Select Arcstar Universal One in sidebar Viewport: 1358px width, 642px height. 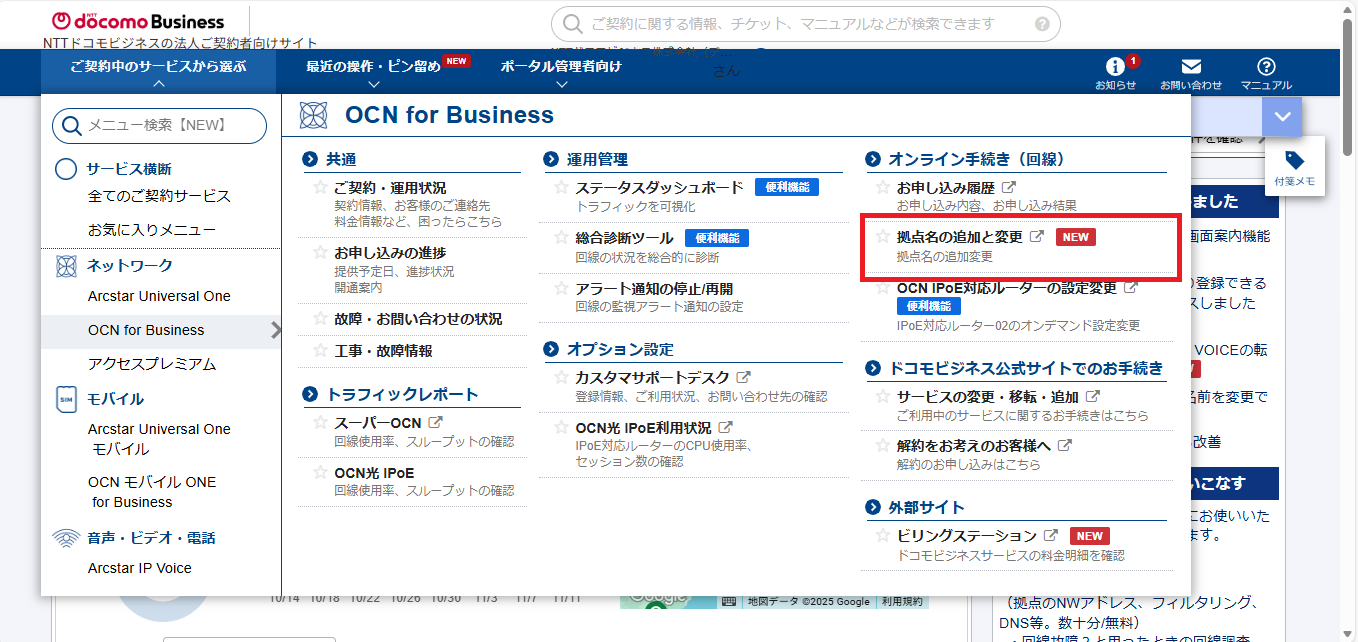coord(159,296)
